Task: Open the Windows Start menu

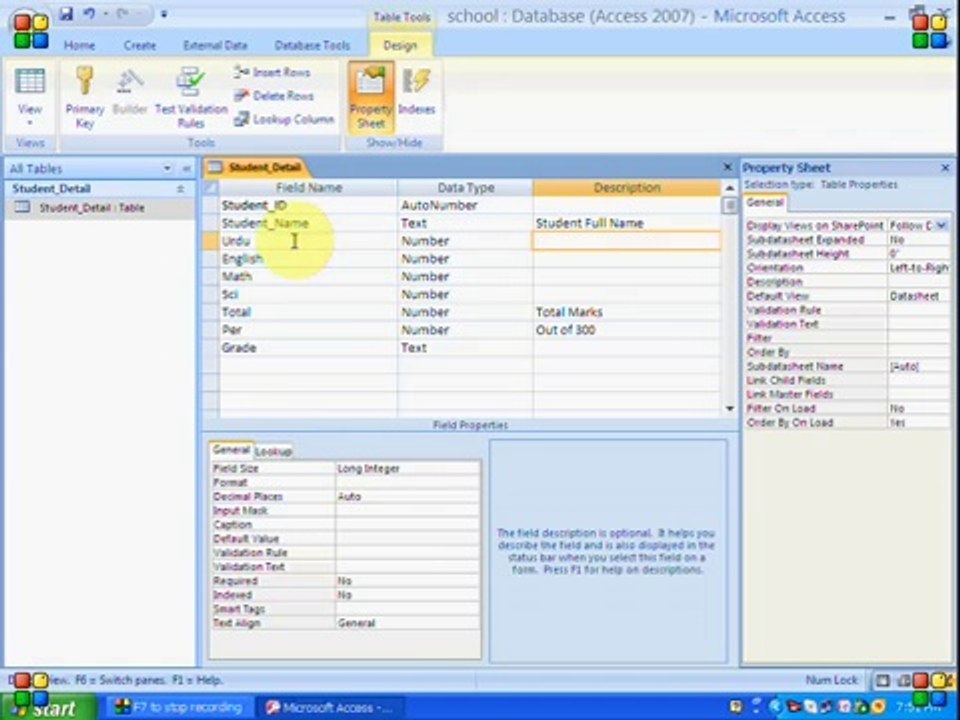Action: (49, 708)
